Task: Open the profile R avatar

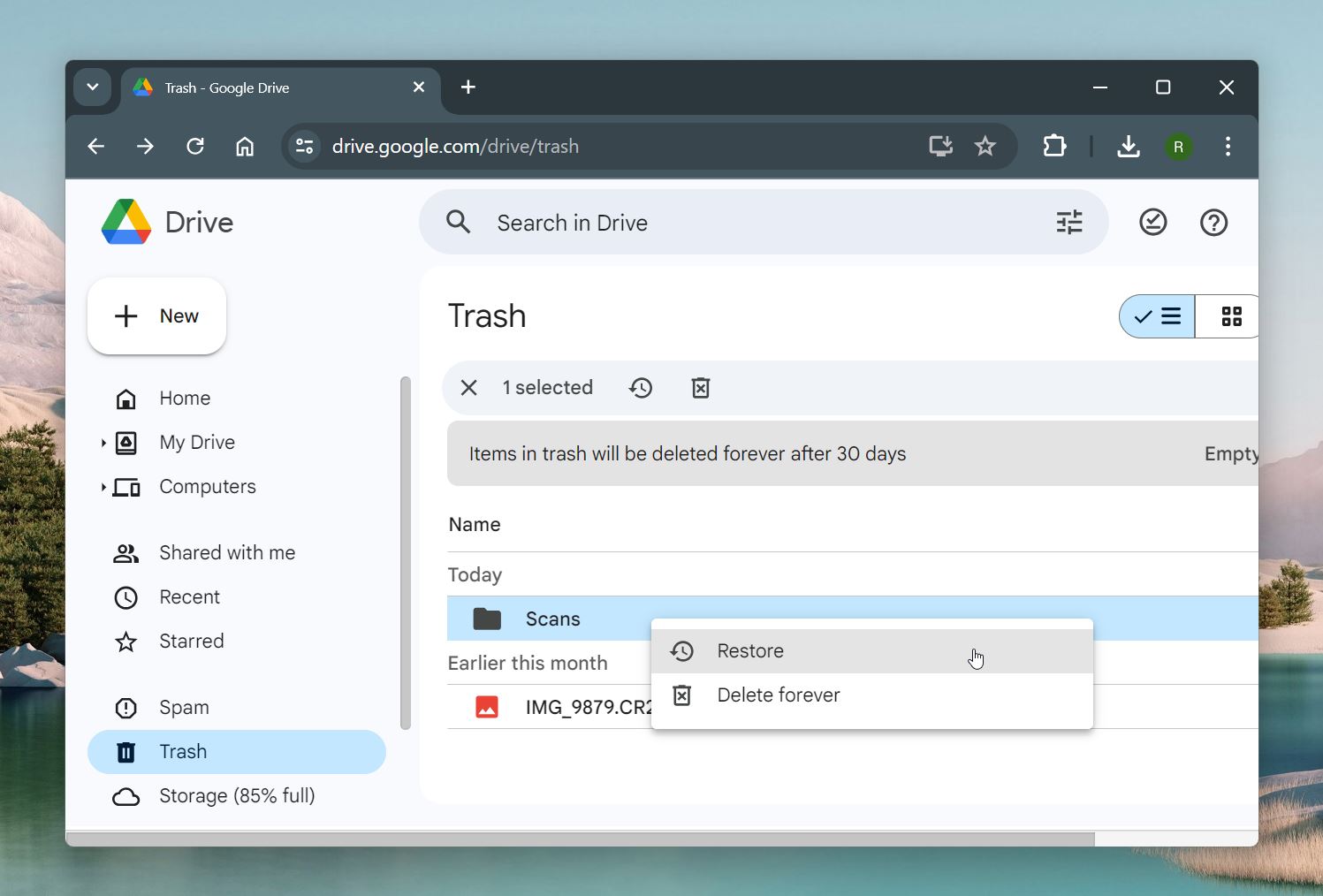Action: [x=1179, y=147]
